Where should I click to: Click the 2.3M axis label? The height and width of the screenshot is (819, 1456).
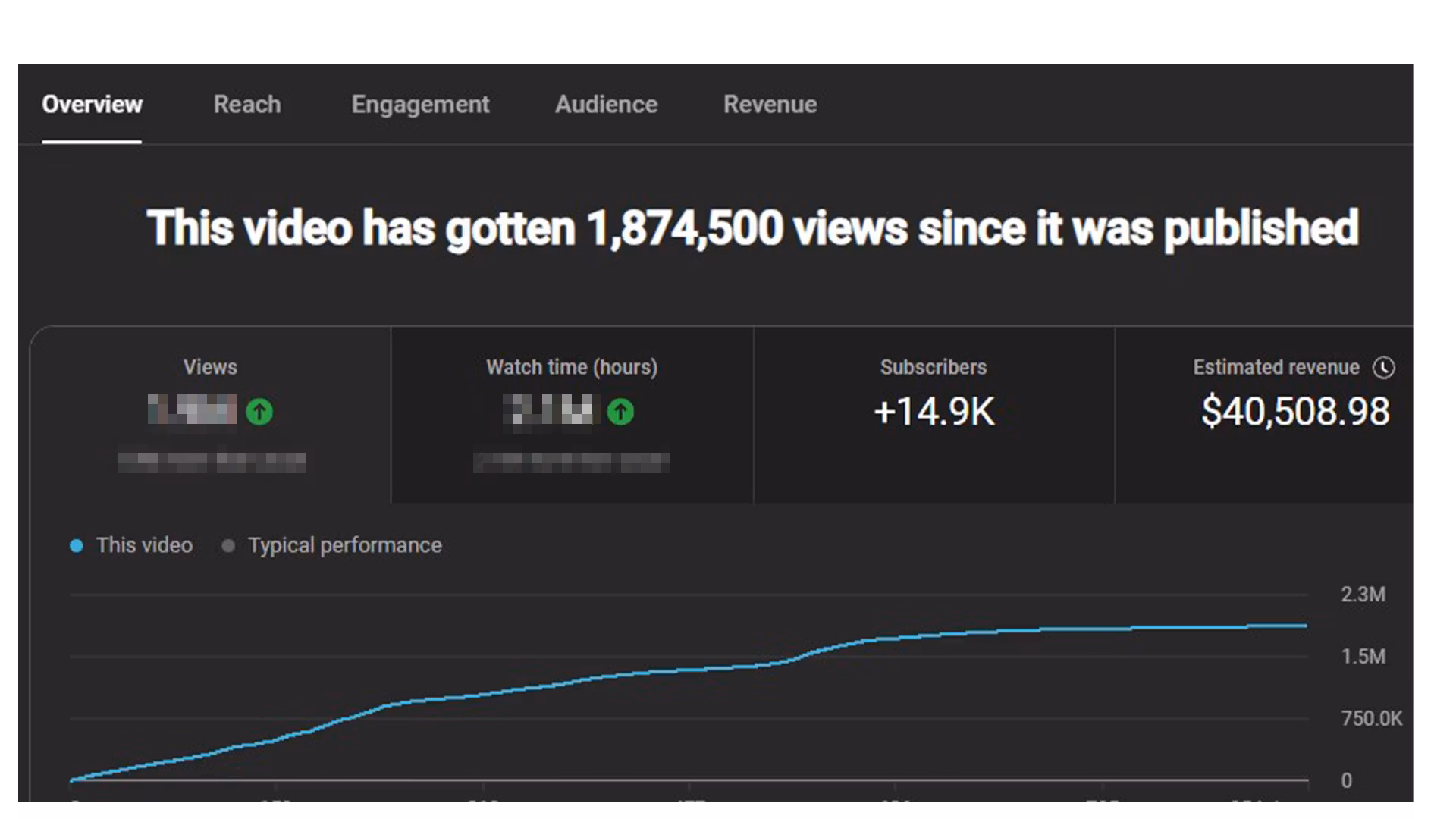[1363, 595]
